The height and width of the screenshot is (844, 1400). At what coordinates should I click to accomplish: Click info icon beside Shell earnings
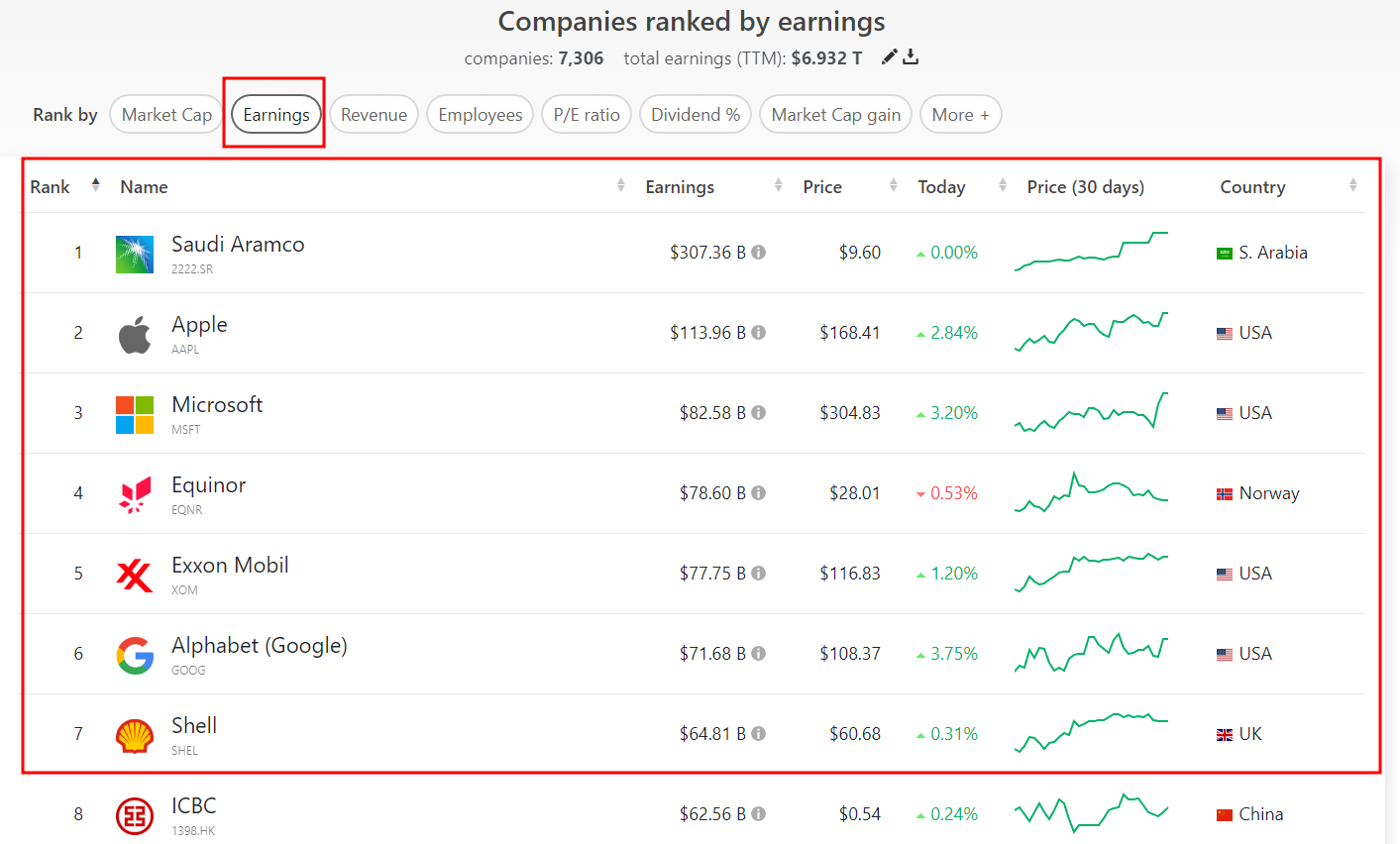coord(759,734)
